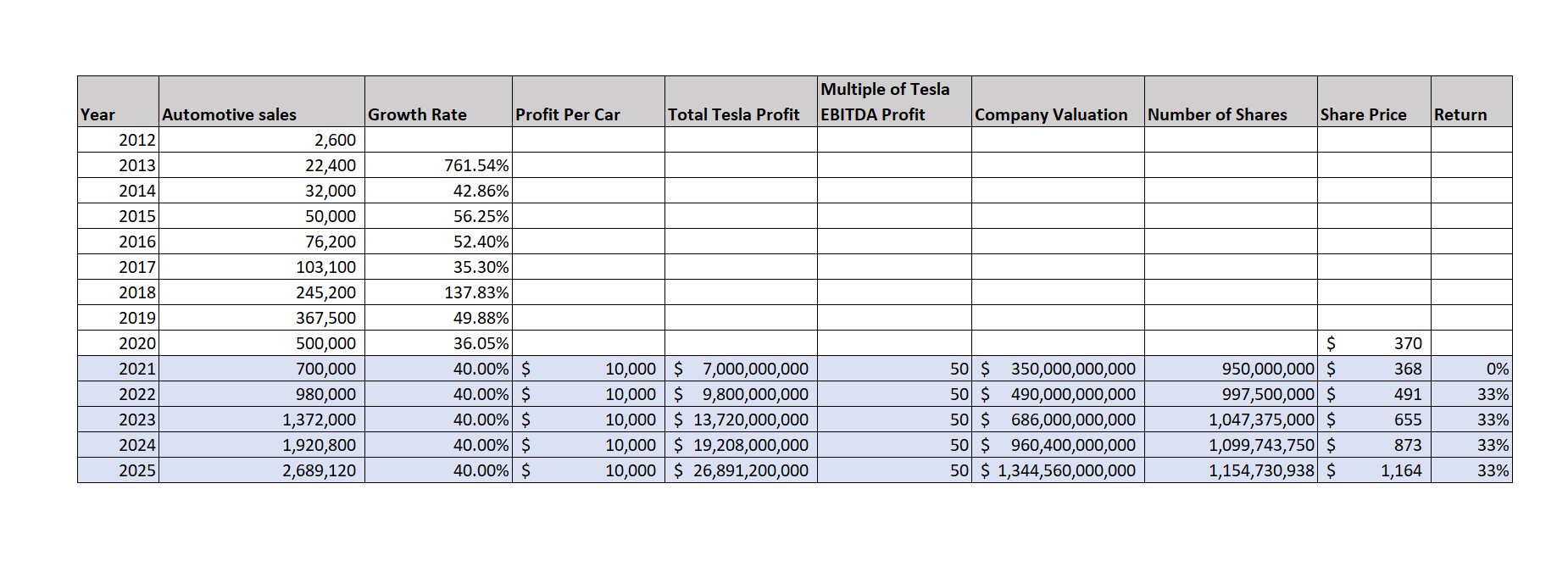This screenshot has width=1568, height=567.
Task: Click growth rate 56.25%
Action: [x=438, y=216]
